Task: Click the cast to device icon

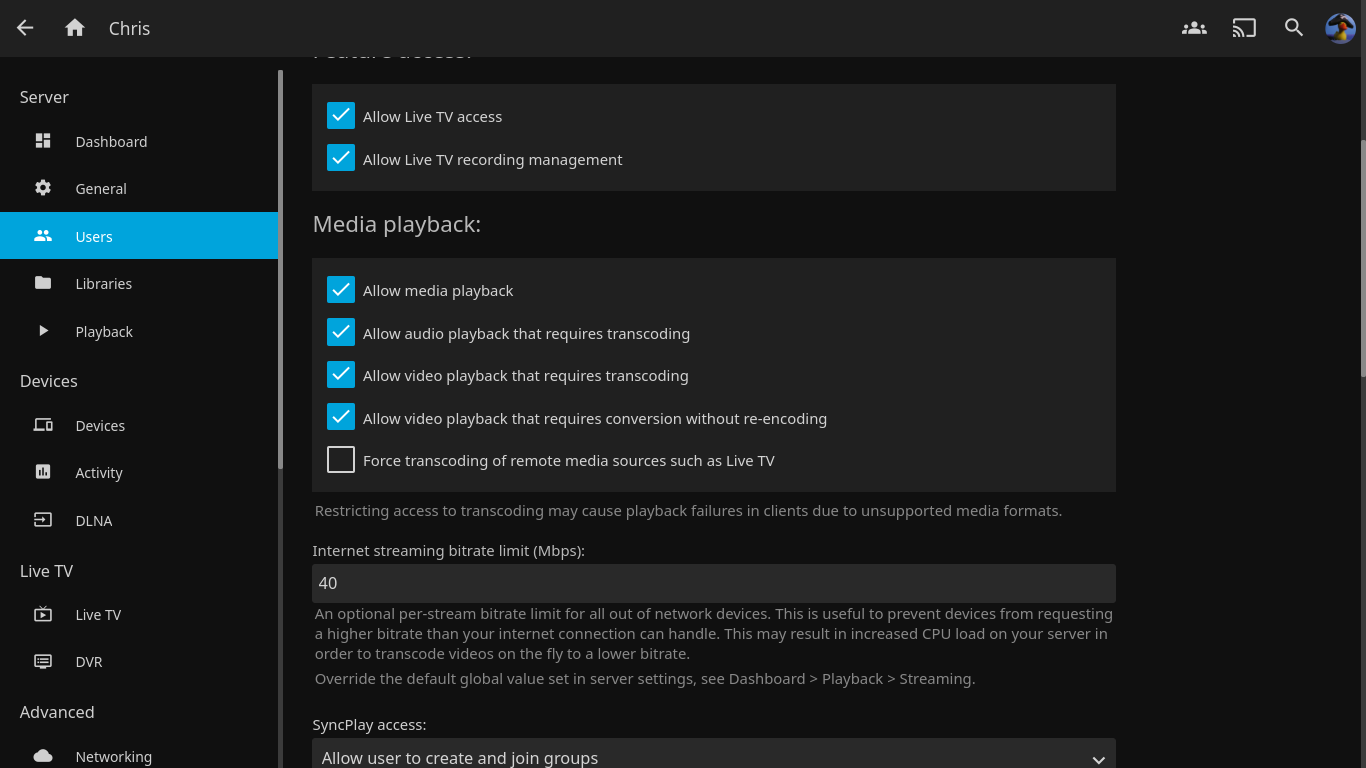Action: pyautogui.click(x=1244, y=28)
